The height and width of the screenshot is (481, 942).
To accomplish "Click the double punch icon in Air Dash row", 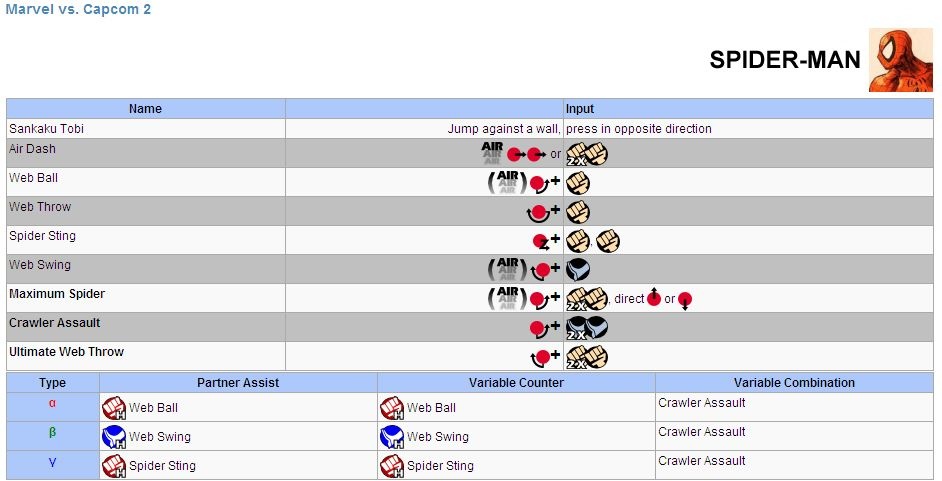I will (587, 154).
